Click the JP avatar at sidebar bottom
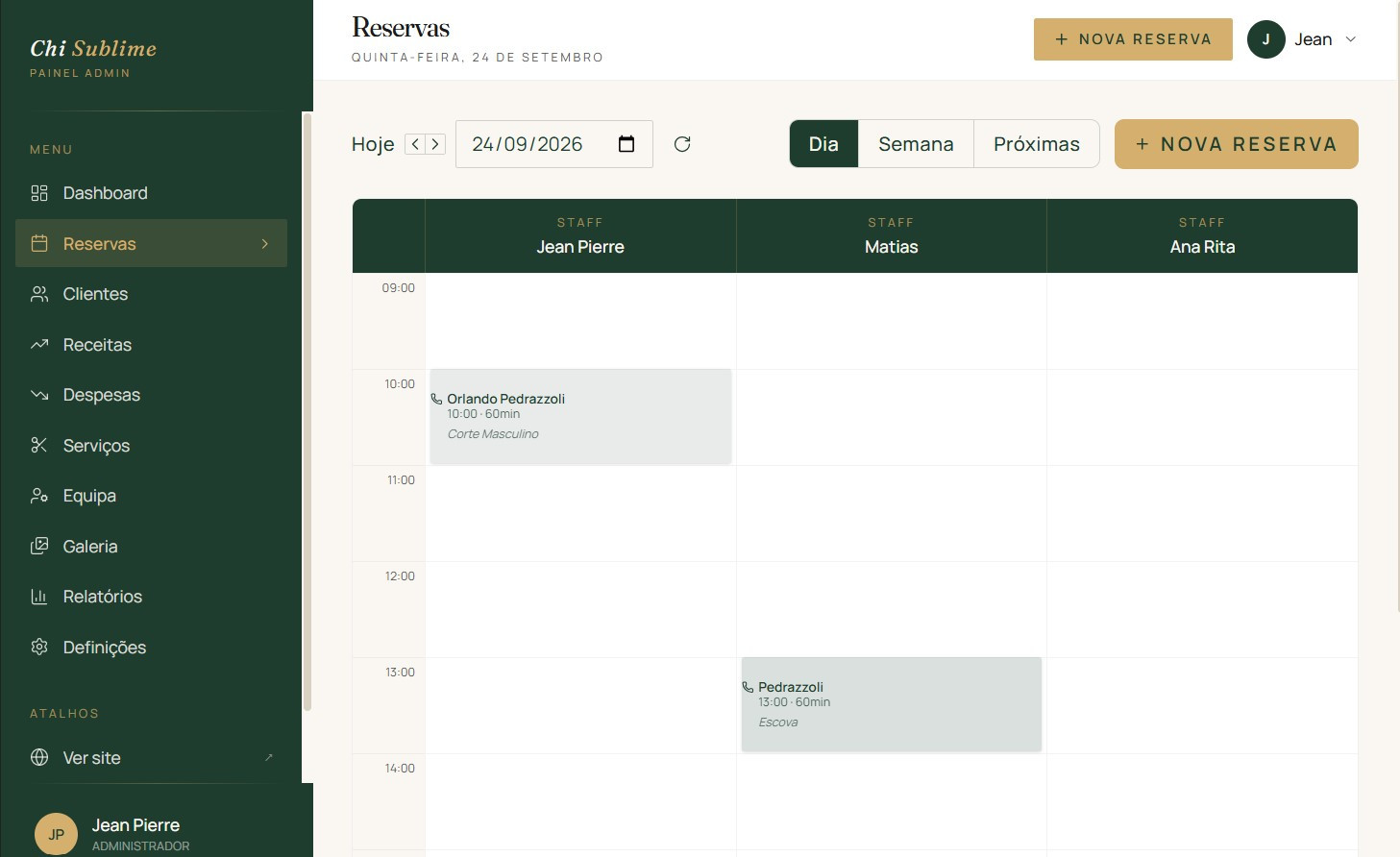1400x857 pixels. 56,834
